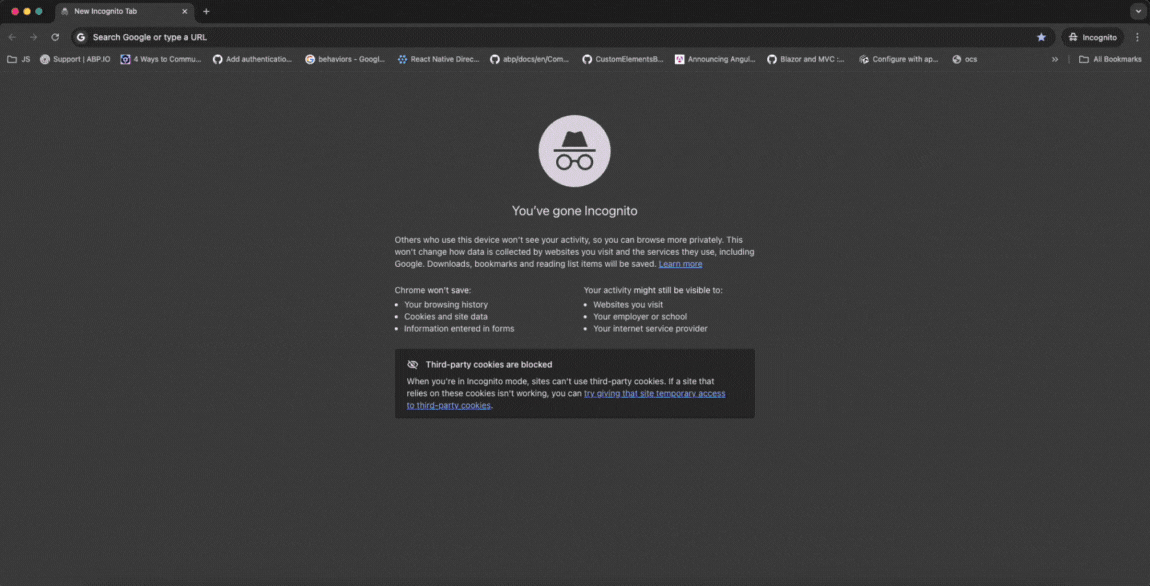Open the Support | ABP.IO bookmark
The height and width of the screenshot is (586, 1150).
75,59
